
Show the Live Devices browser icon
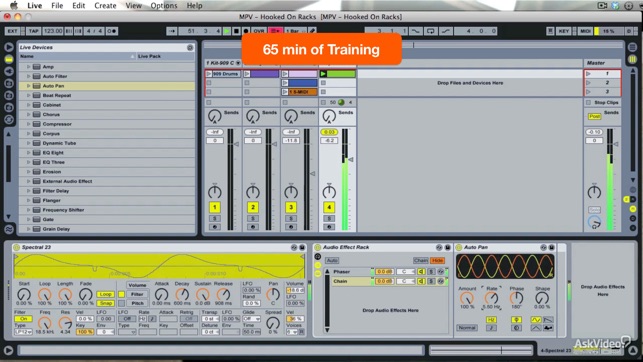[x=9, y=59]
